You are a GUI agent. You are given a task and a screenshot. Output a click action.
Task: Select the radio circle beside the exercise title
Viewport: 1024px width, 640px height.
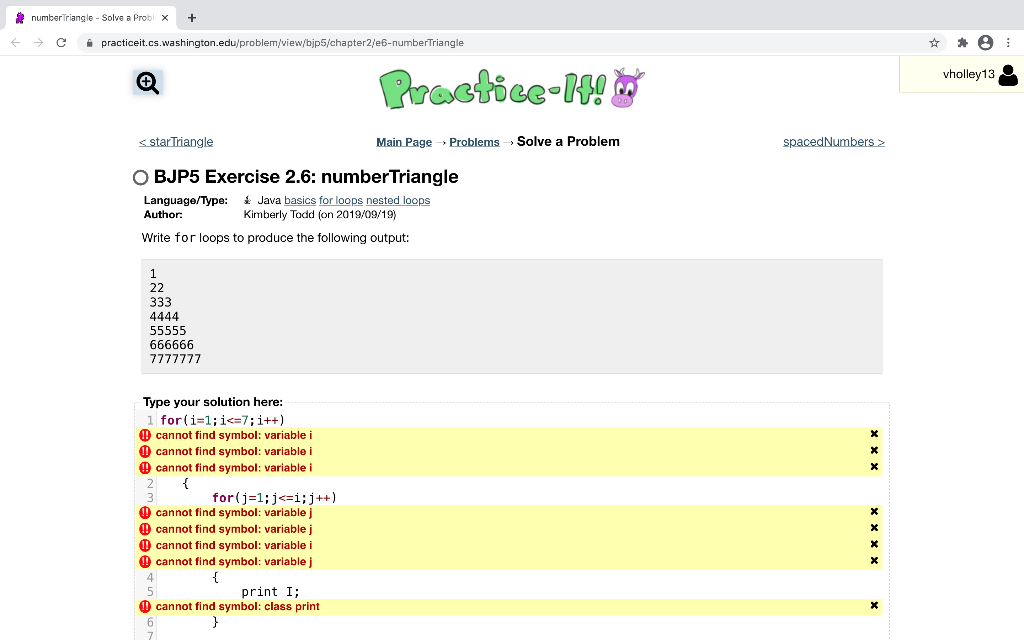[x=140, y=177]
